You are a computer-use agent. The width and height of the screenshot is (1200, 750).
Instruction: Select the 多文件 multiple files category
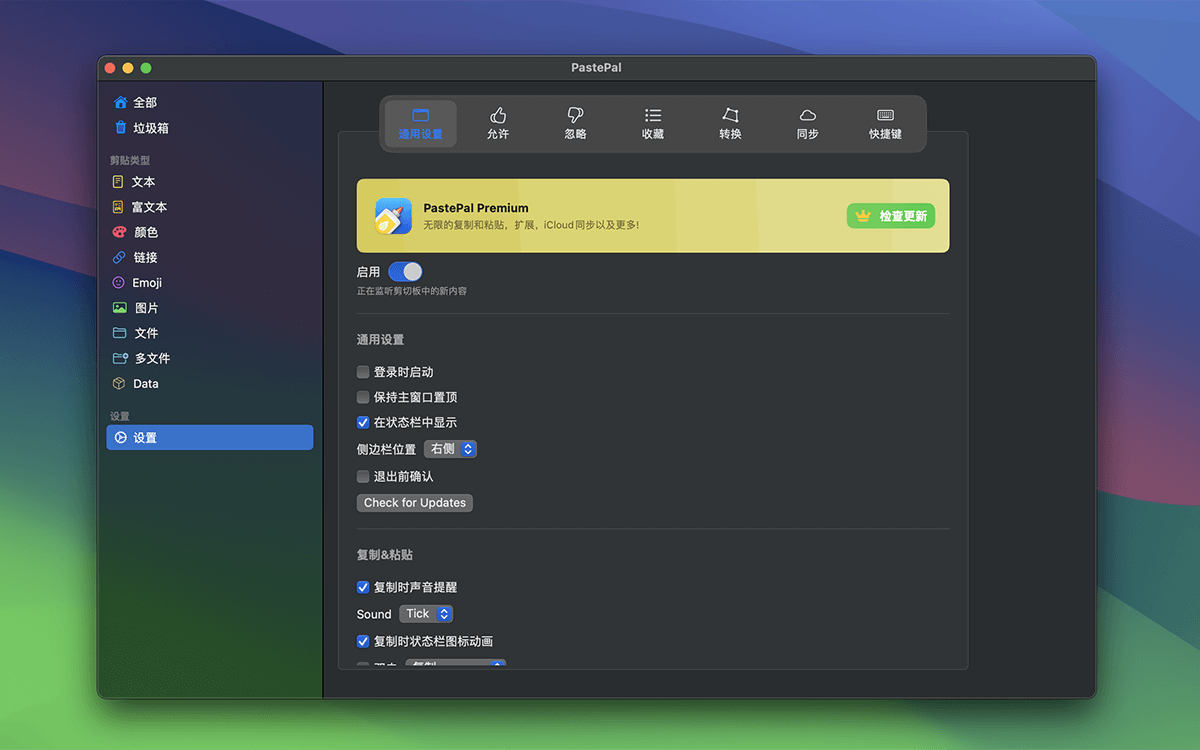pyautogui.click(x=209, y=358)
